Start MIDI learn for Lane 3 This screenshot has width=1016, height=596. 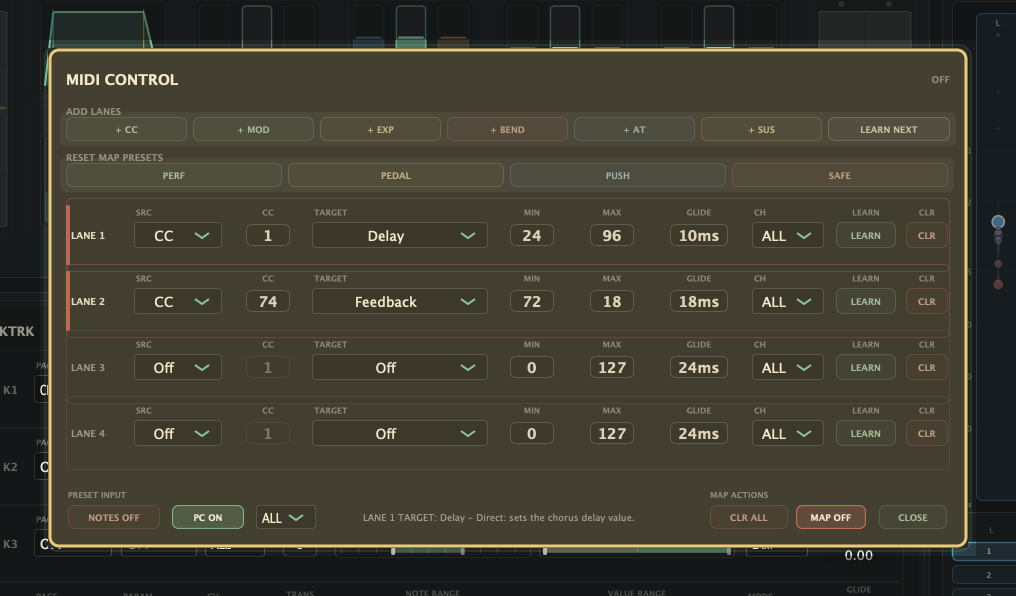click(866, 367)
